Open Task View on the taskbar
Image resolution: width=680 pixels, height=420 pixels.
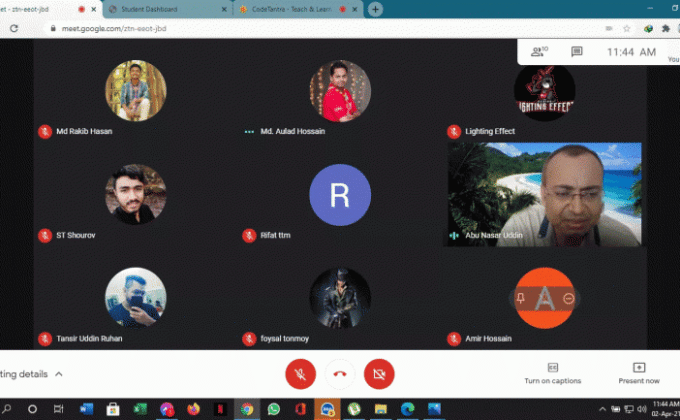[x=58, y=409]
